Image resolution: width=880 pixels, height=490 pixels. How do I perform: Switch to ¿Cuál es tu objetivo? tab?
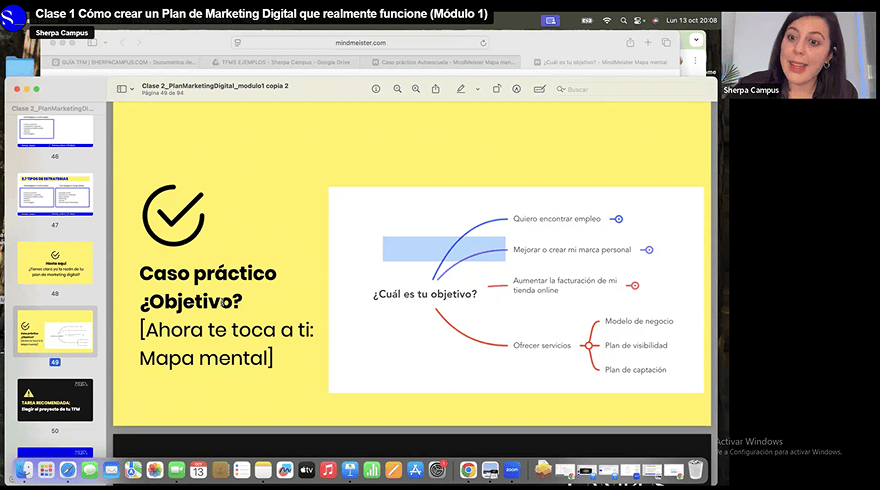601,62
